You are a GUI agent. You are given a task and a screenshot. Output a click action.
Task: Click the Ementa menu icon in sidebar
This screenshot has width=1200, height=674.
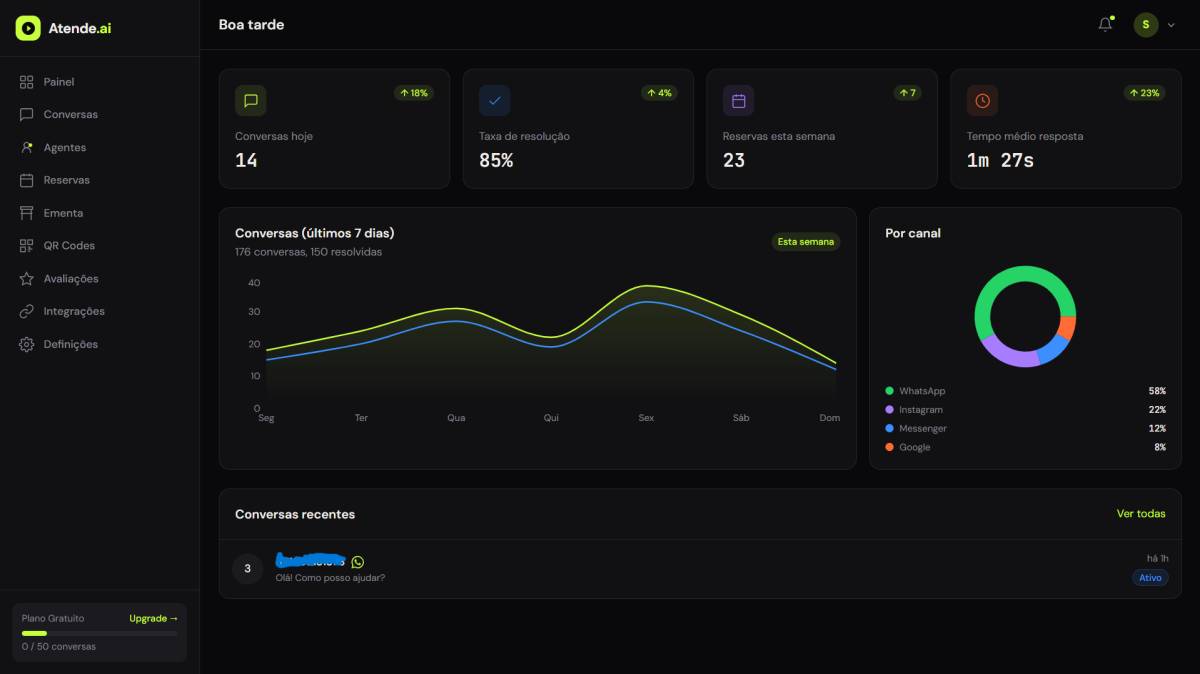tap(27, 213)
